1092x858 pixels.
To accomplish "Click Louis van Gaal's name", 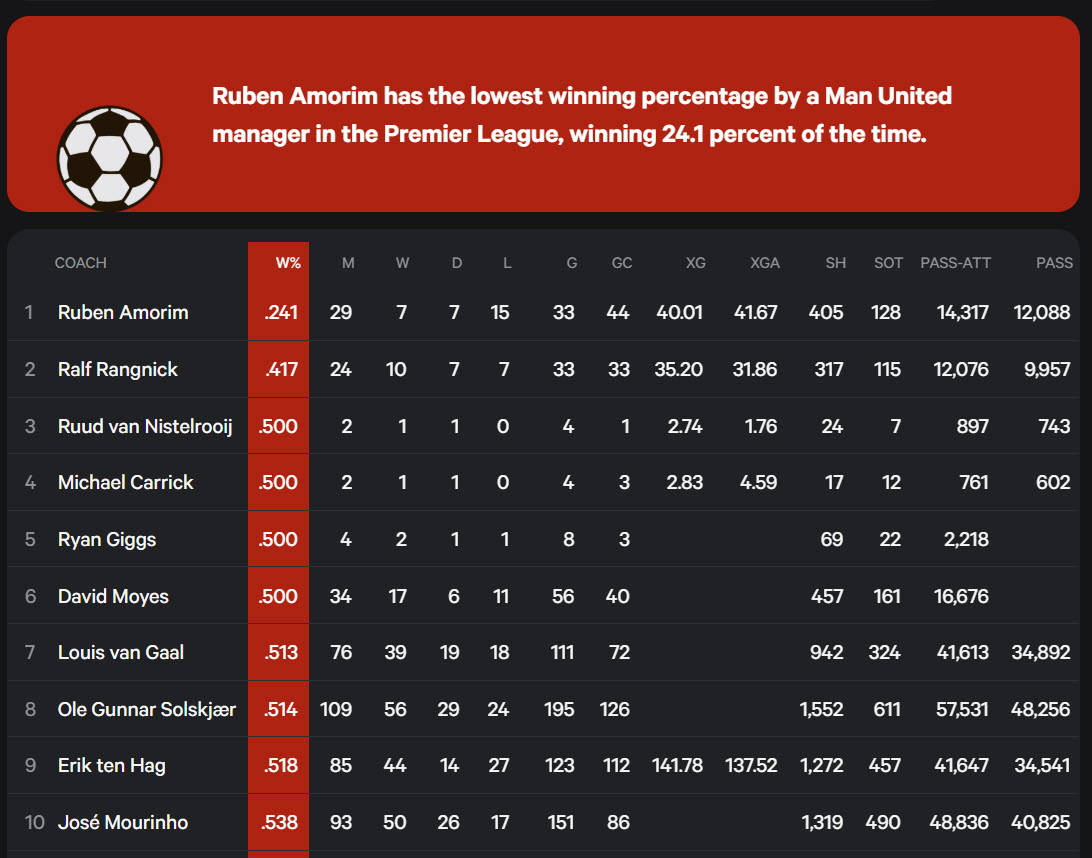I will [120, 653].
